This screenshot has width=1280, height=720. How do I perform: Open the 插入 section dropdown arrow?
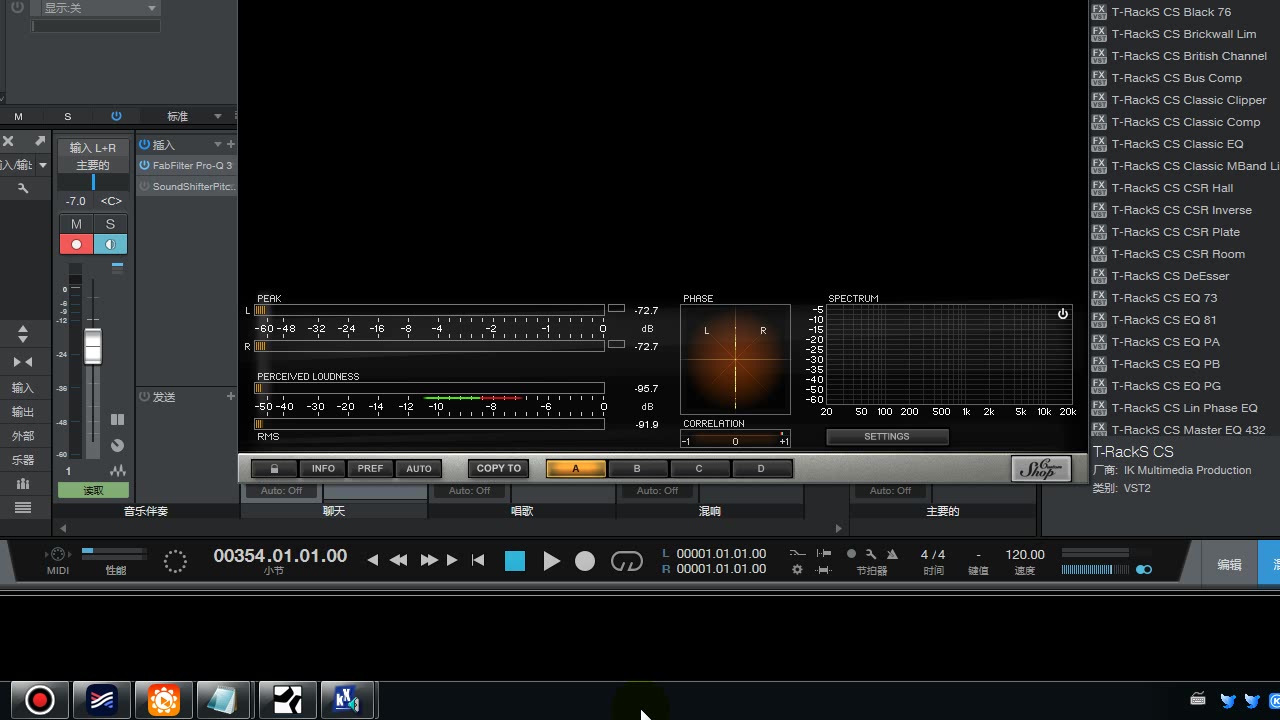coord(218,144)
